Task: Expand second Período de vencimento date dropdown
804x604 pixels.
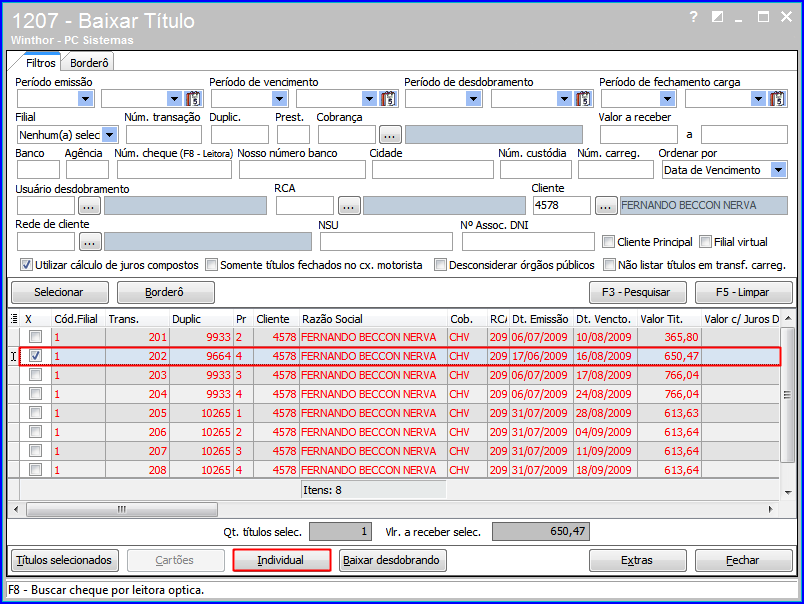Action: click(x=369, y=98)
